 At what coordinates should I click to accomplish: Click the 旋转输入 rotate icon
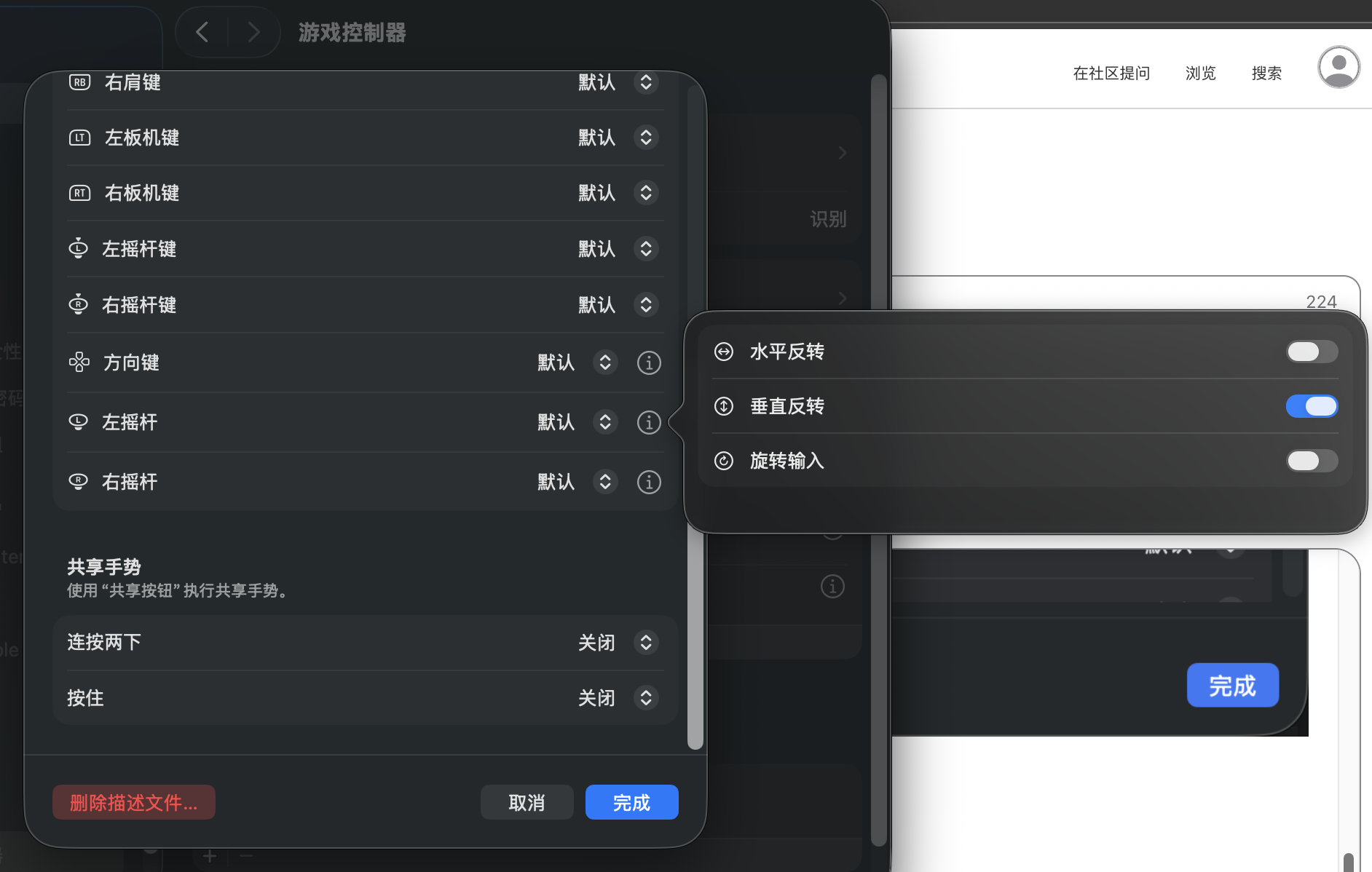point(723,461)
